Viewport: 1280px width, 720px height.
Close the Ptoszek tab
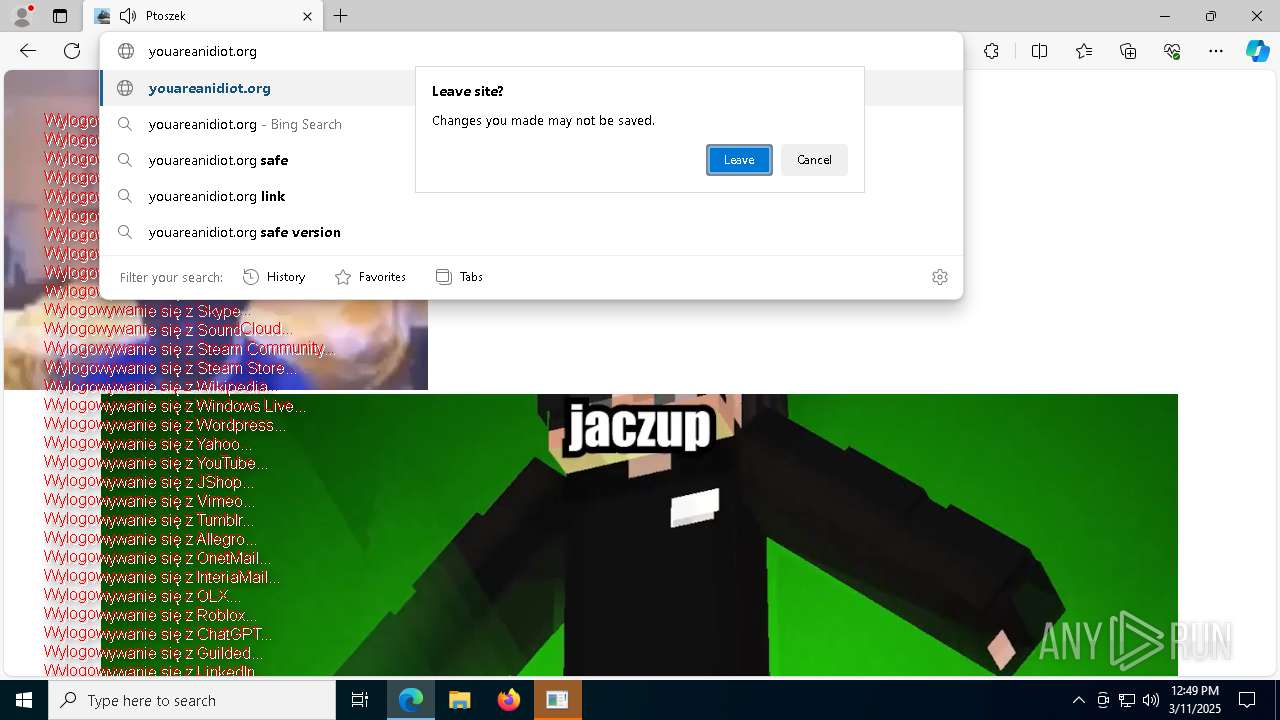click(308, 16)
